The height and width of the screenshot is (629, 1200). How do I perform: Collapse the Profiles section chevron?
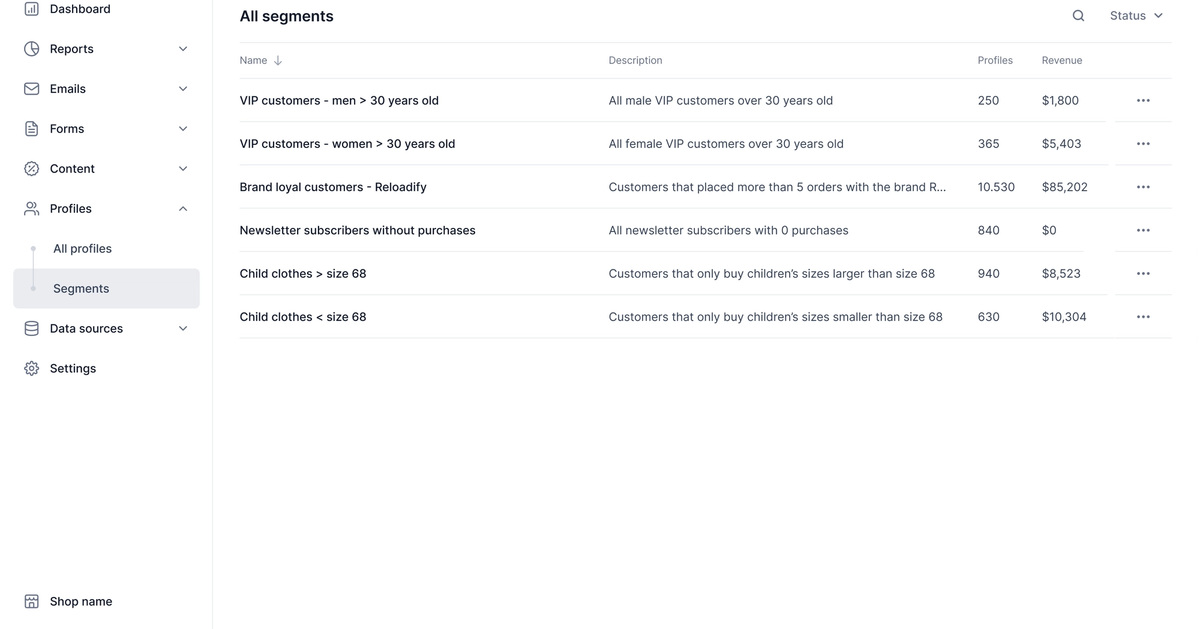182,208
